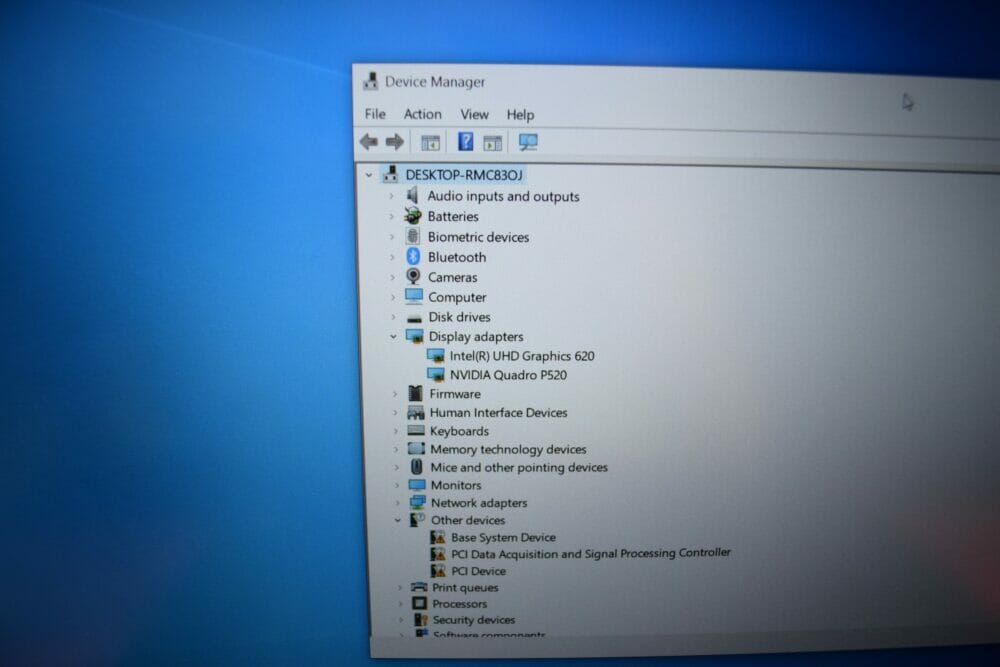Click the Biometric devices fingerprint icon
Screen dimensions: 1000x667
point(413,236)
